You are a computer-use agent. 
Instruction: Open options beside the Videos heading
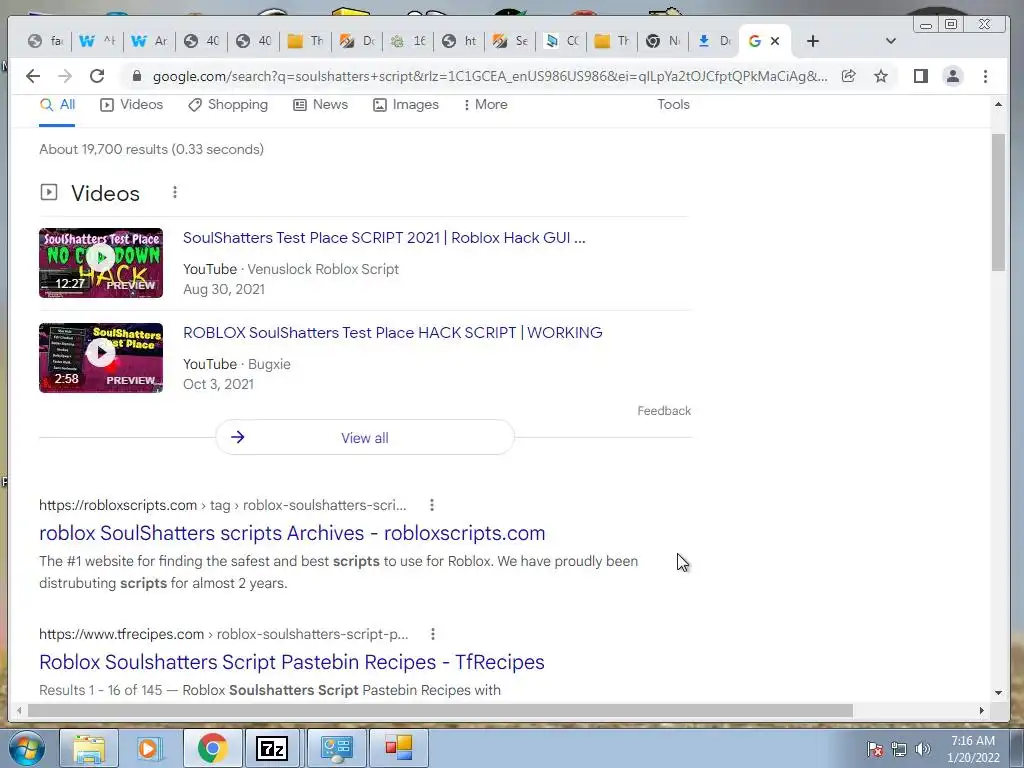click(x=174, y=193)
